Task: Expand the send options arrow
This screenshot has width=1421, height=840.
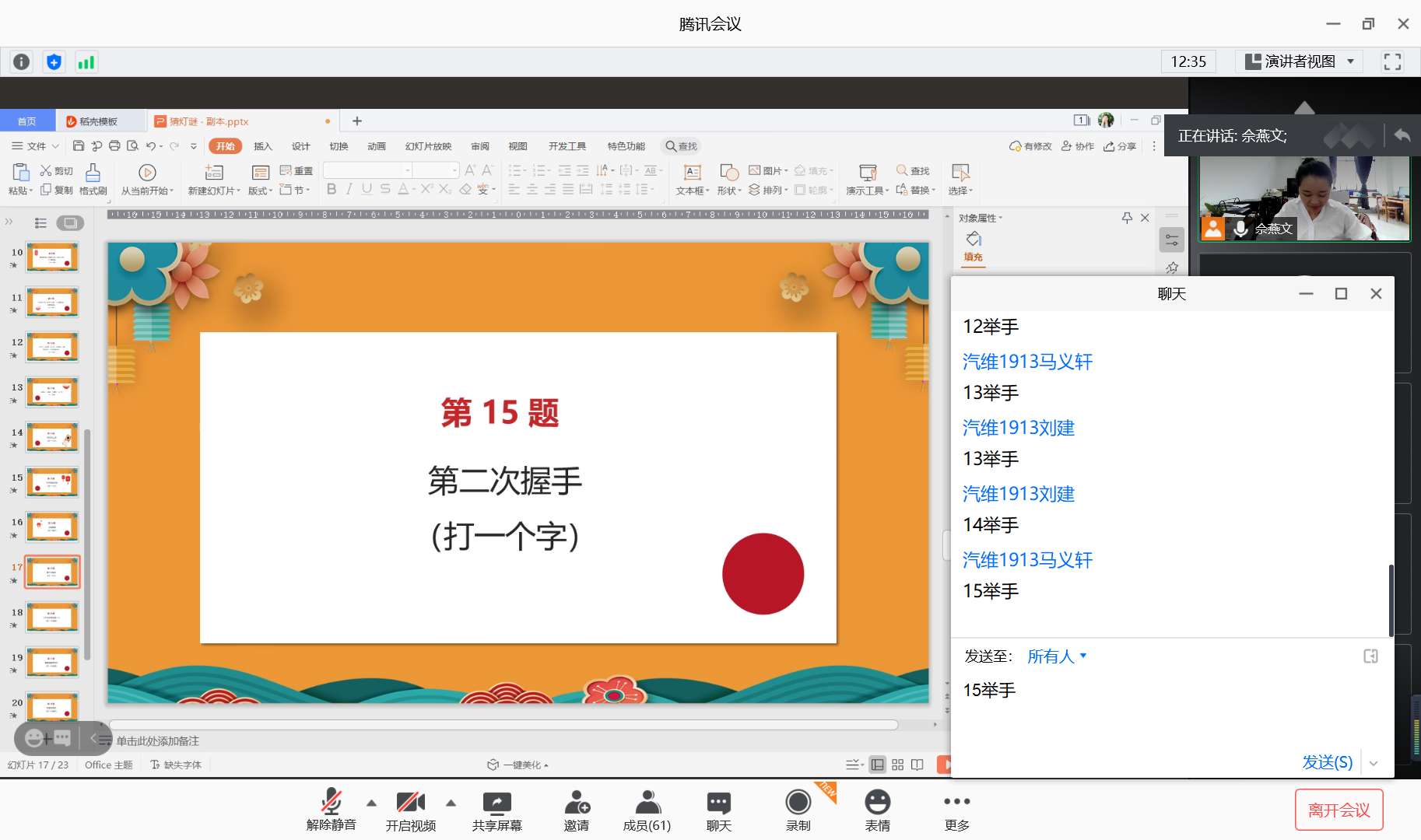Action: [1374, 763]
